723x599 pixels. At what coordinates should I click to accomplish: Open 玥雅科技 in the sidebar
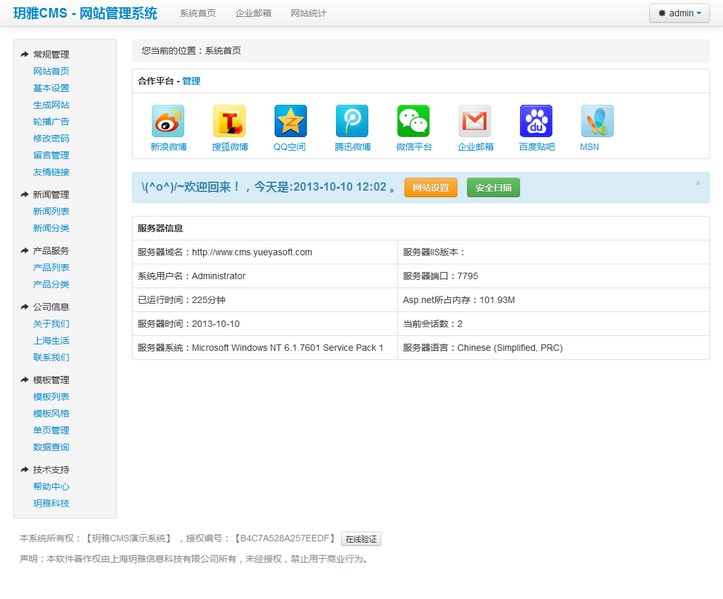(51, 503)
